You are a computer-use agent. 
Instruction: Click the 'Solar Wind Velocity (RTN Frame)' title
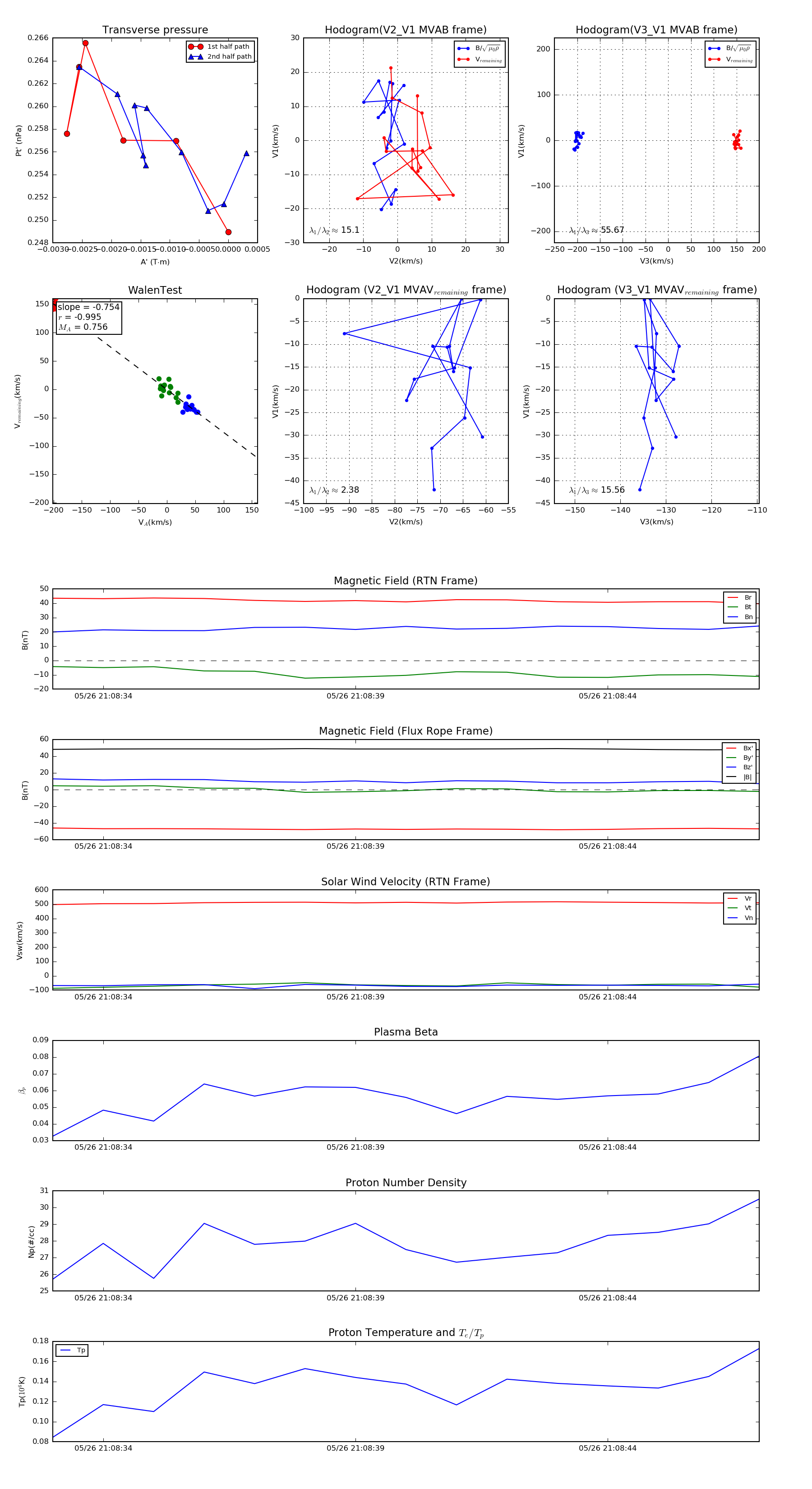(406, 882)
